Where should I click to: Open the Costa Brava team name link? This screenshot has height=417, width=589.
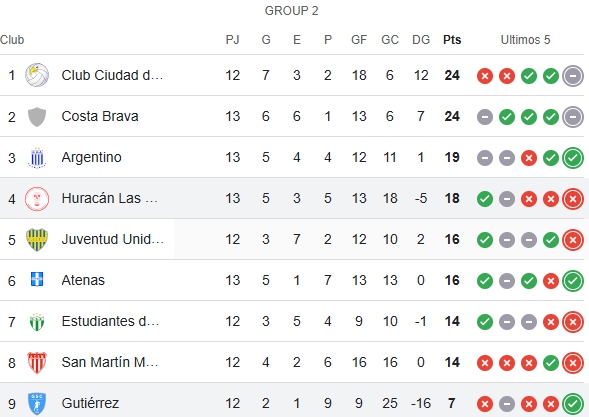click(100, 116)
